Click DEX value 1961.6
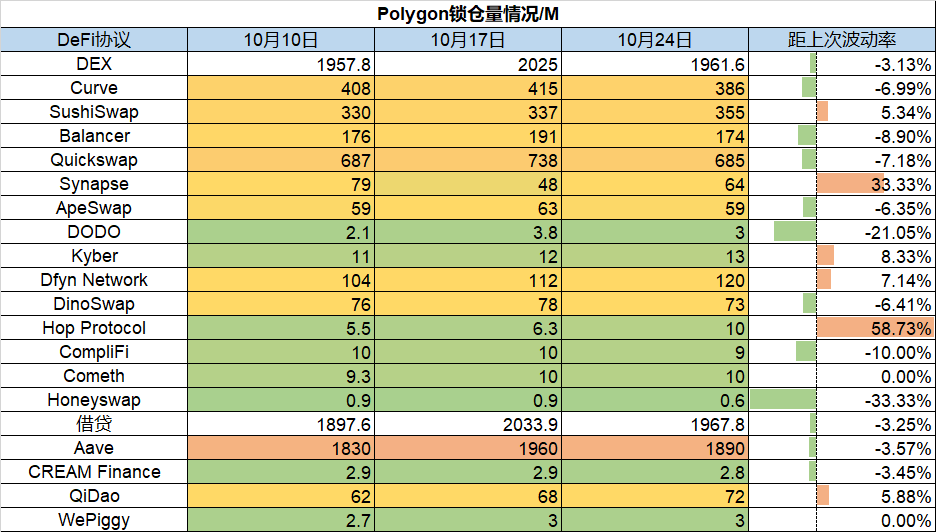This screenshot has width=936, height=532. point(655,64)
